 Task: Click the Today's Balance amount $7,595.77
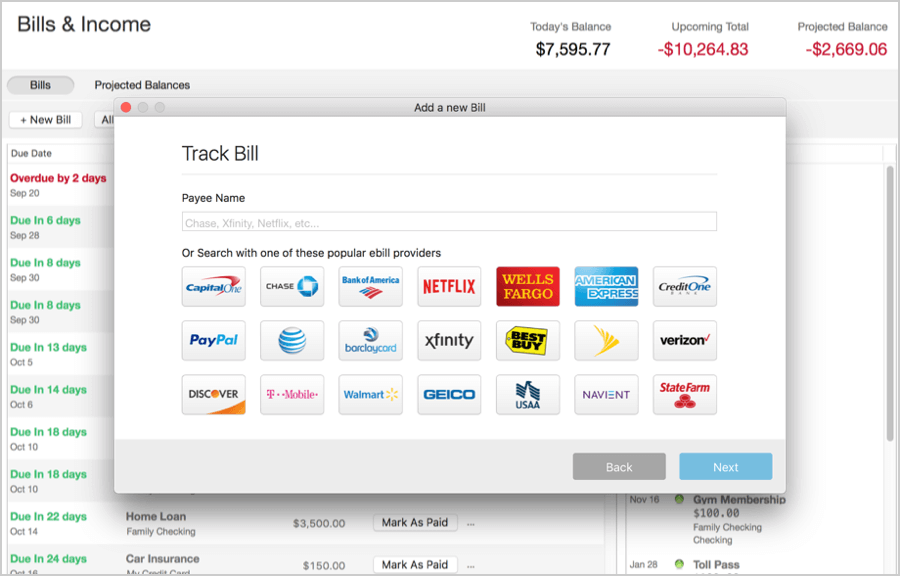(573, 49)
